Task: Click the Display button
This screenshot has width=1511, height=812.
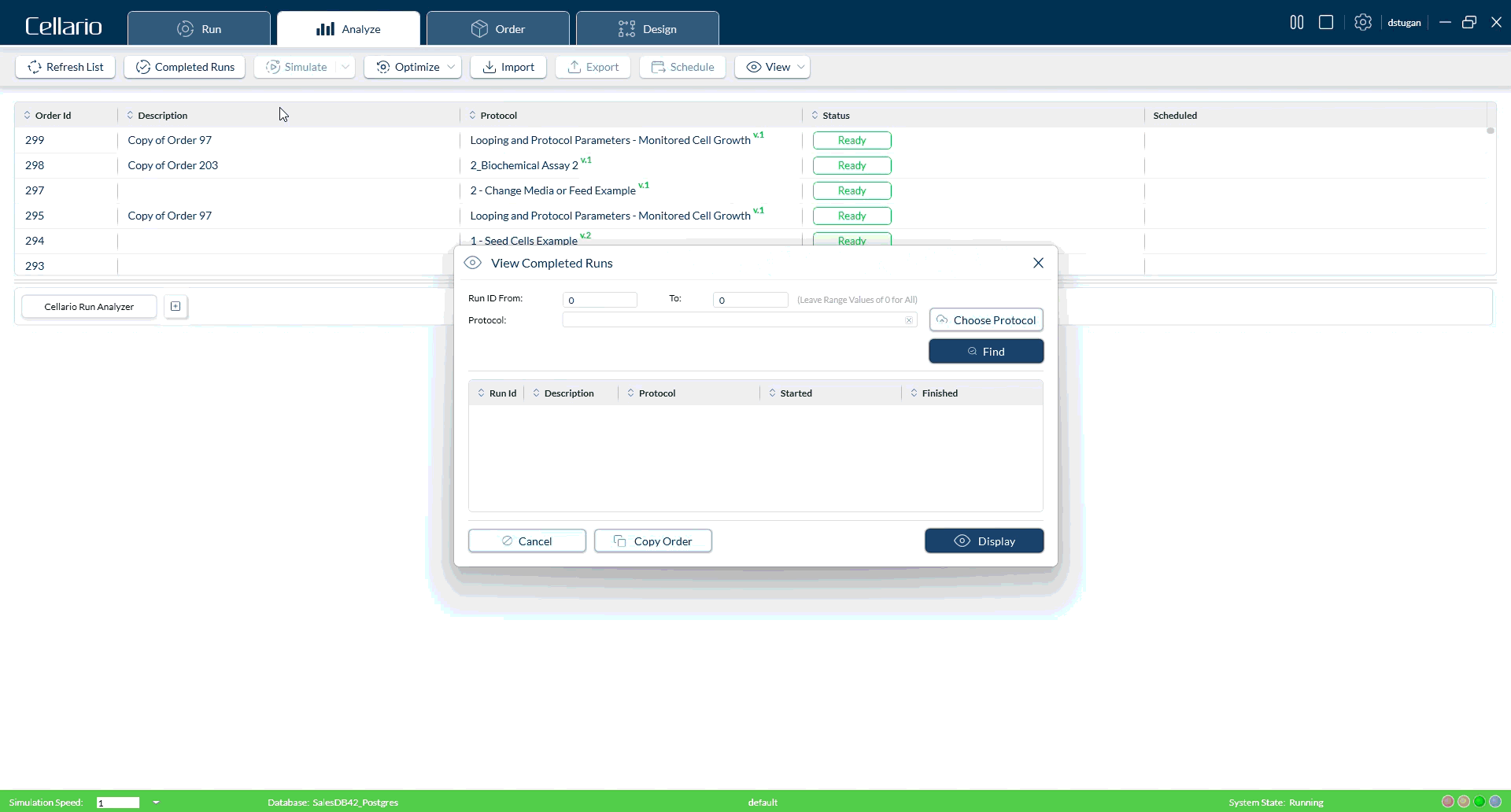Action: [985, 541]
